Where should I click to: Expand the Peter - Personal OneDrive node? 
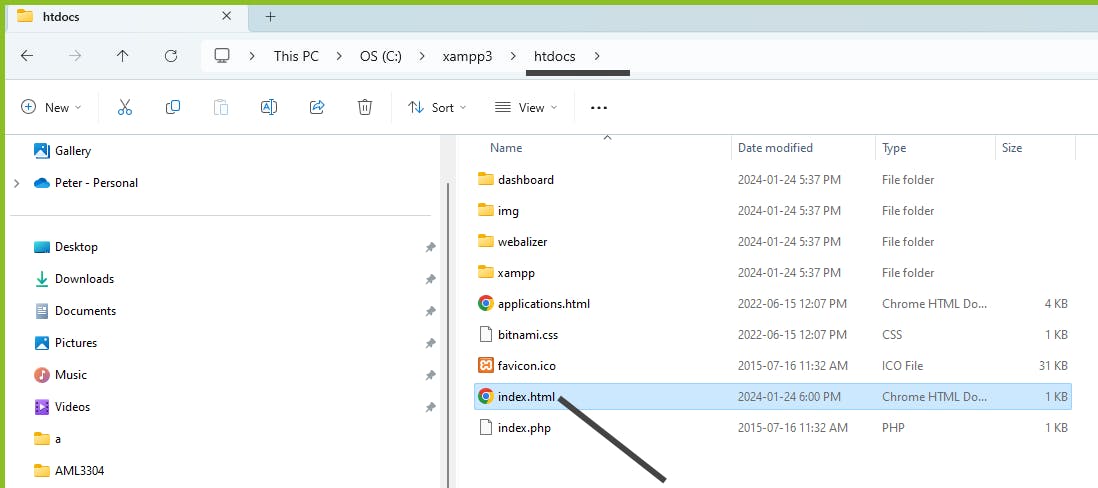[16, 183]
